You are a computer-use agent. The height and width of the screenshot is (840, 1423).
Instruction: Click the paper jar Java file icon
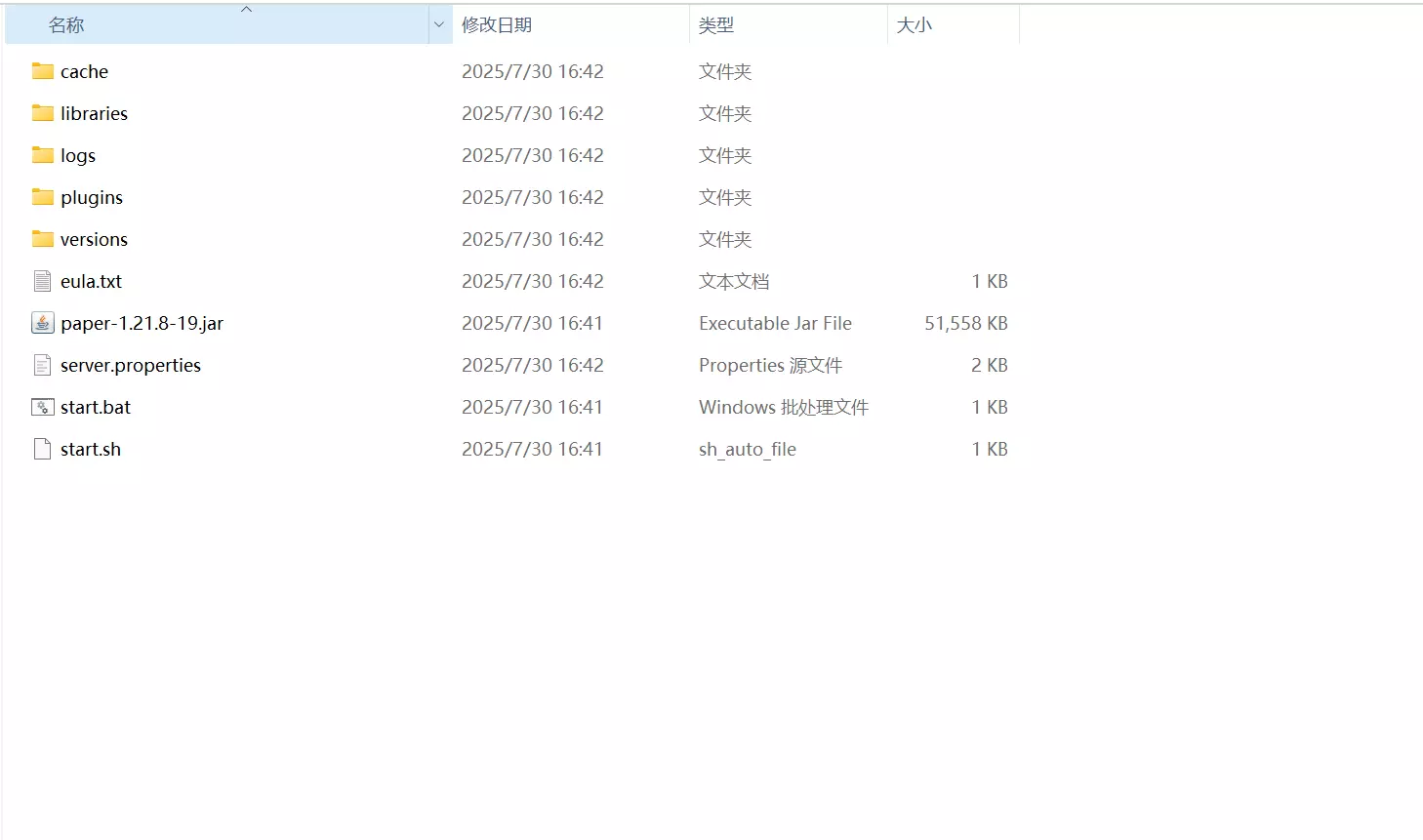tap(43, 323)
